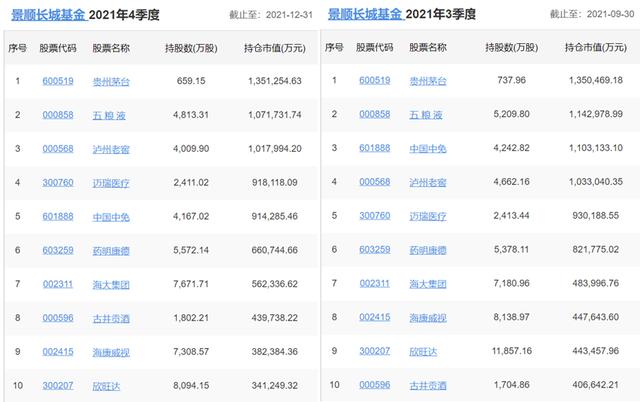The height and width of the screenshot is (402, 640).
Task: Select the 股票代码 column header in 3季度 table
Action: click(374, 48)
